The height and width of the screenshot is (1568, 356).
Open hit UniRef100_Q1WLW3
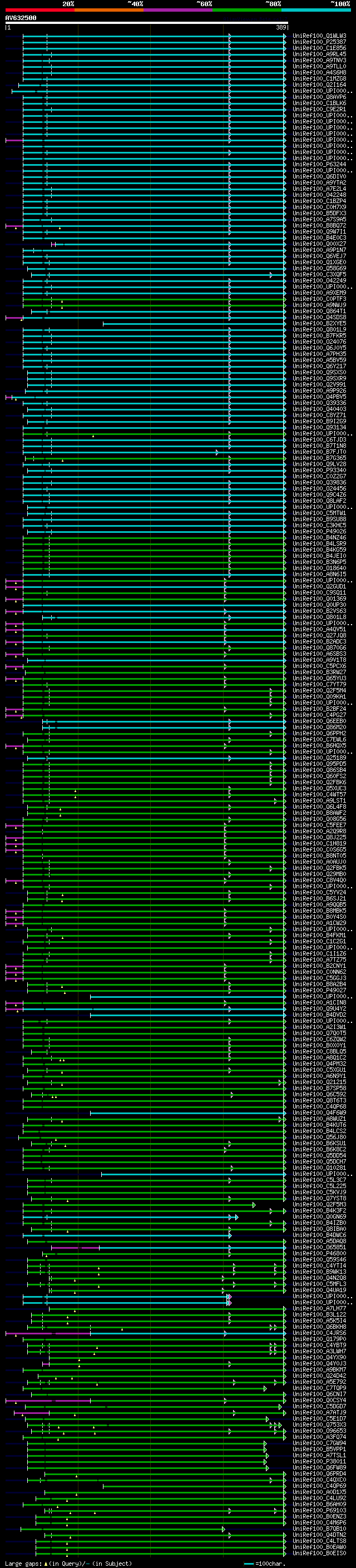pos(319,36)
